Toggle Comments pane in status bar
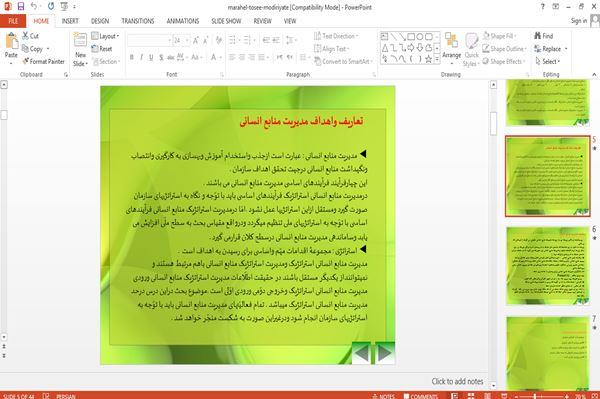Image resolution: width=600 pixels, height=399 pixels. (x=421, y=396)
